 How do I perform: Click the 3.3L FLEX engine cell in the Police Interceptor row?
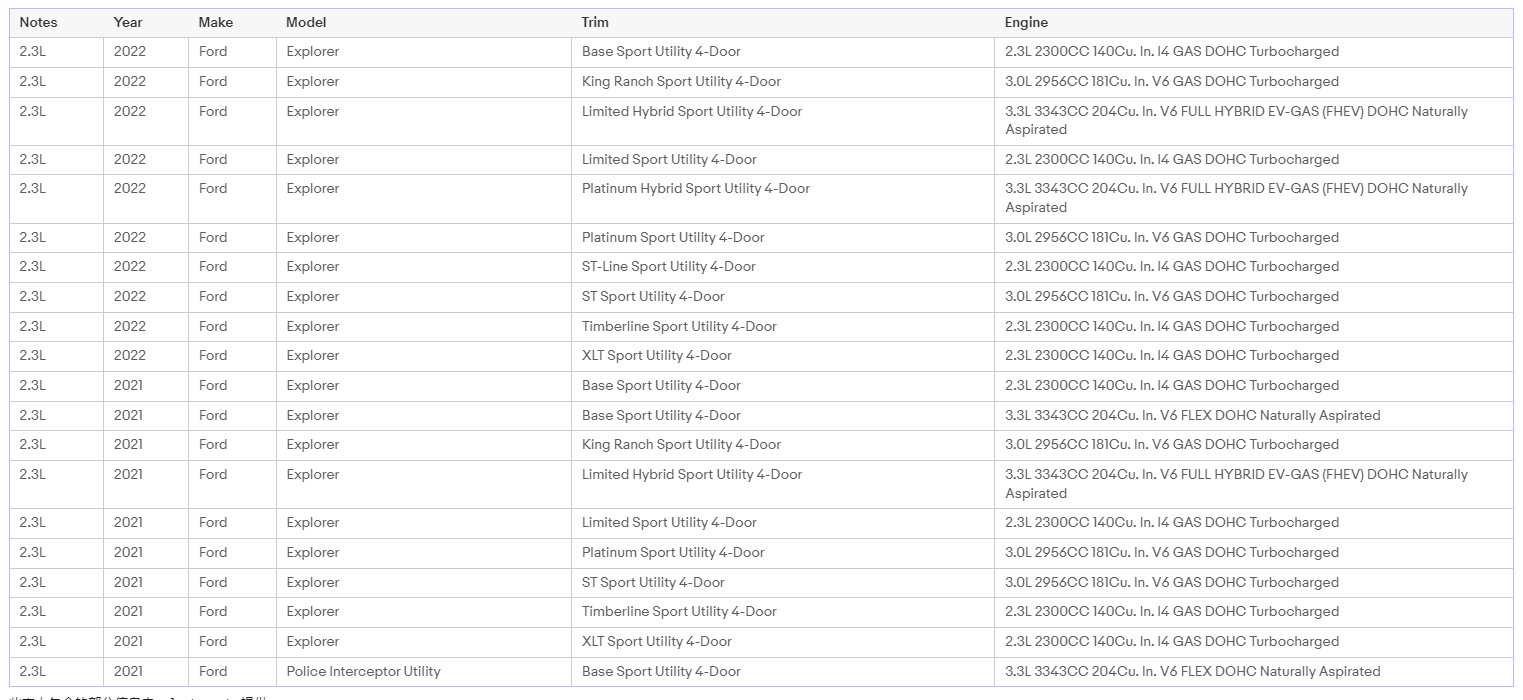click(x=1192, y=671)
